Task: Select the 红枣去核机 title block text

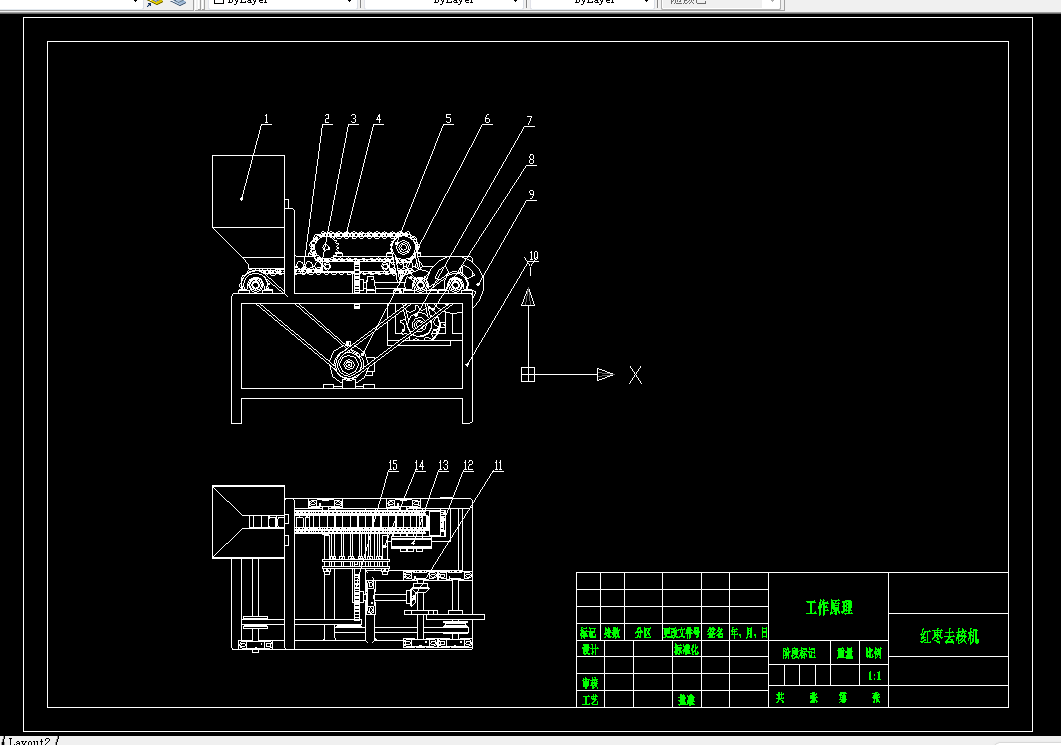Action: click(x=949, y=636)
